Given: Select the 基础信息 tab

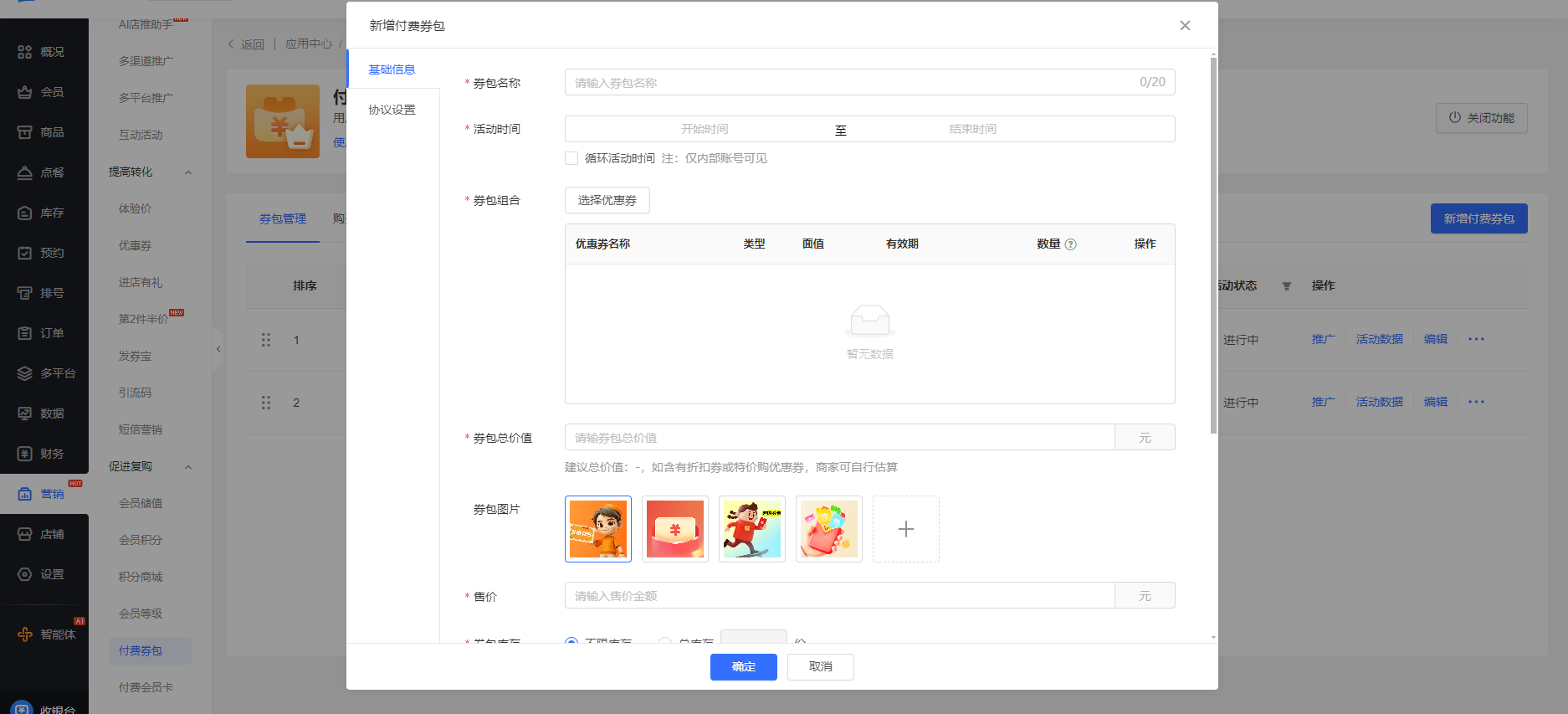Looking at the screenshot, I should pos(392,69).
